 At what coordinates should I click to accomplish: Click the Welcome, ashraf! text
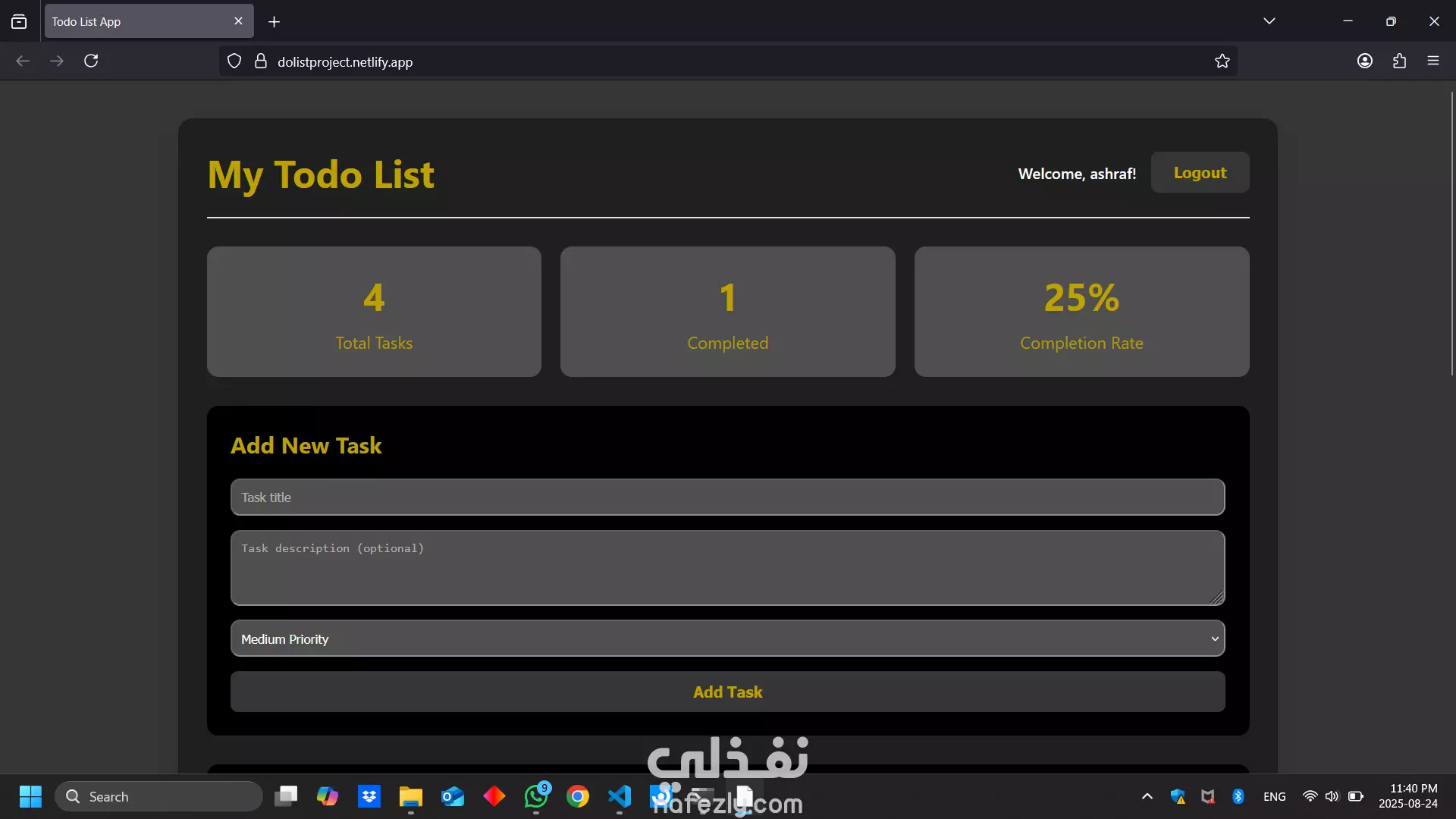pyautogui.click(x=1077, y=174)
